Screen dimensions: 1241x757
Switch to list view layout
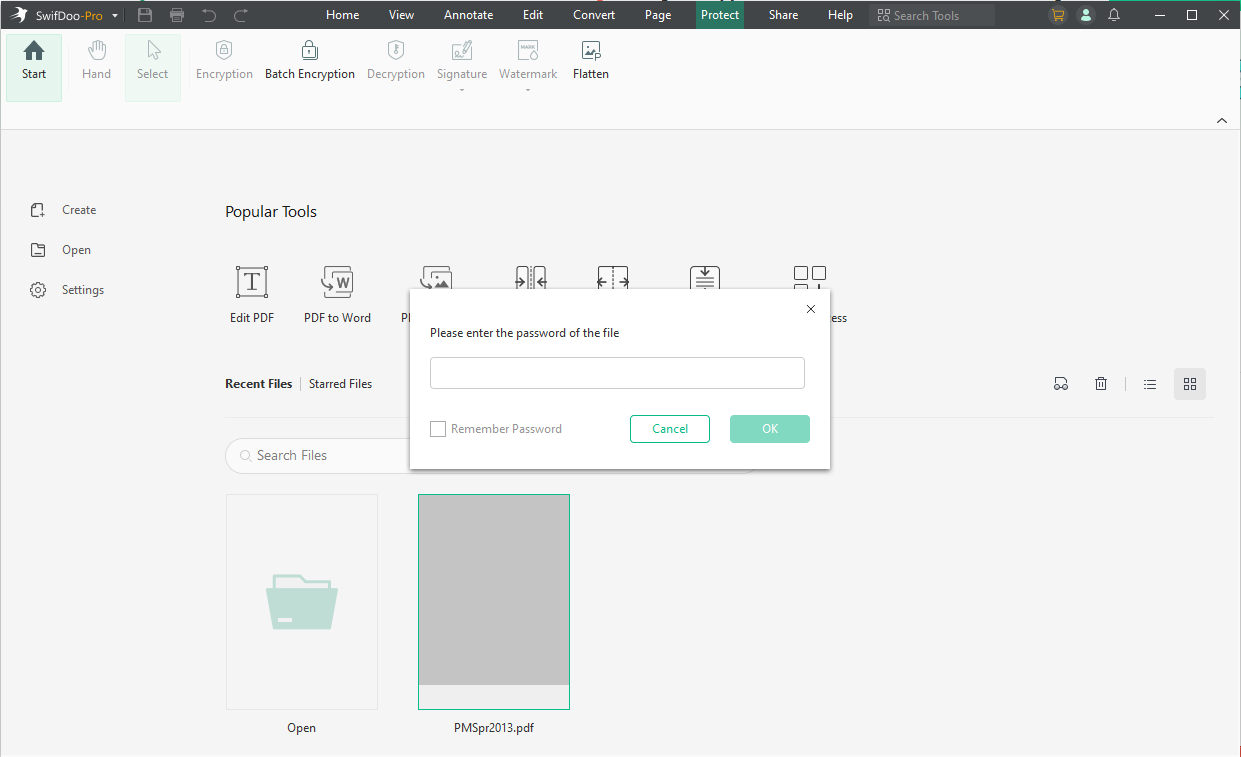(1150, 384)
